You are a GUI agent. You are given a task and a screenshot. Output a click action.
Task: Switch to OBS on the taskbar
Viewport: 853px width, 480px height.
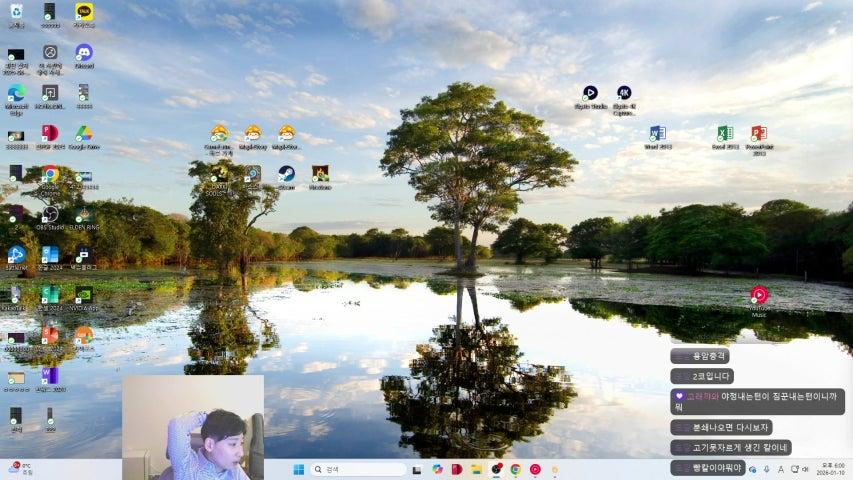click(496, 469)
